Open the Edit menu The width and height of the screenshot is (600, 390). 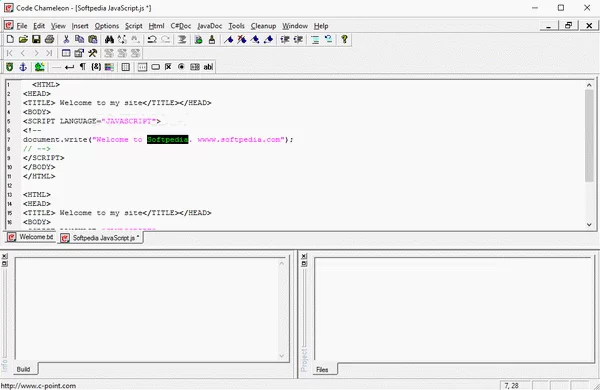click(39, 26)
